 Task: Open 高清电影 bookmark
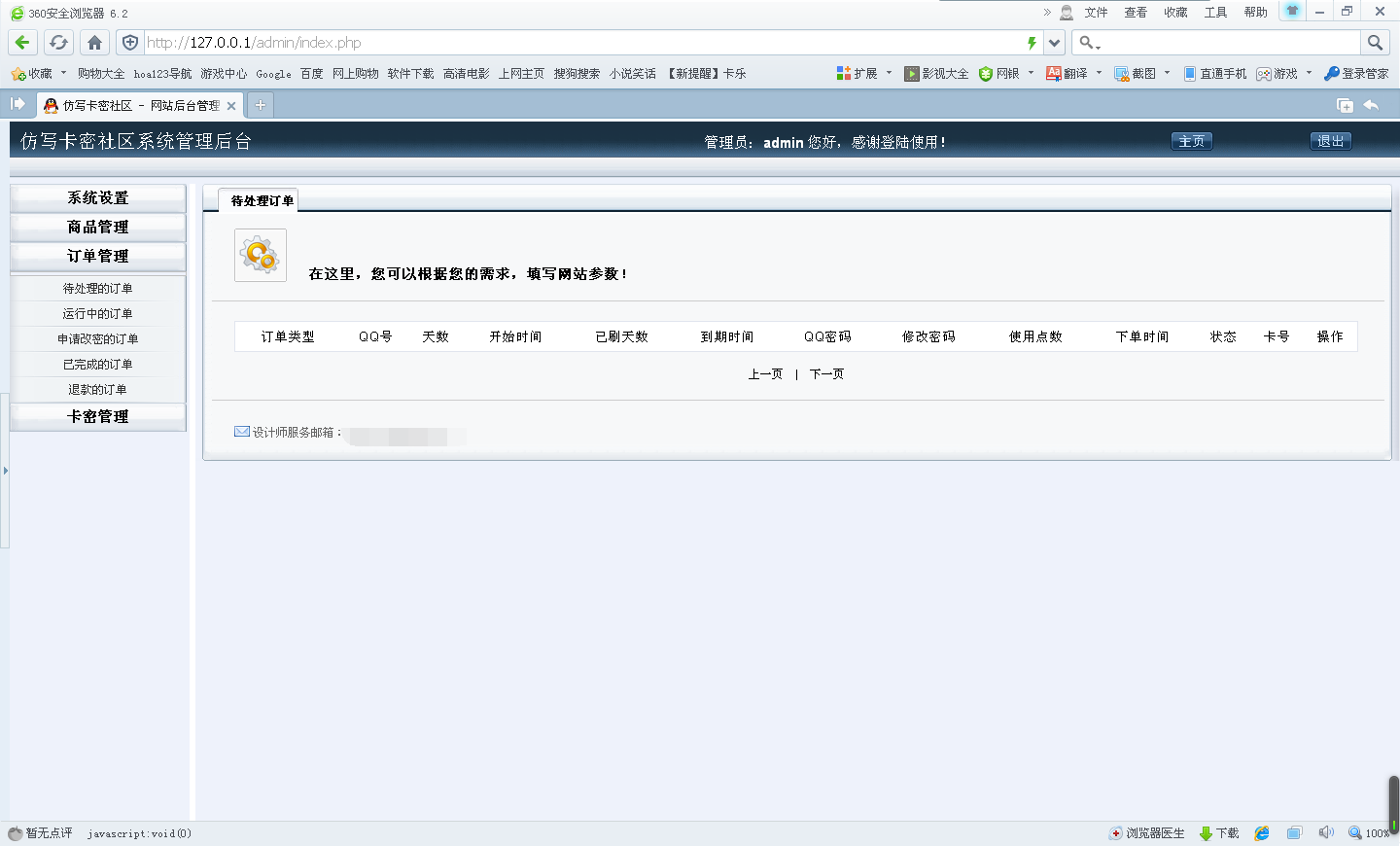467,74
